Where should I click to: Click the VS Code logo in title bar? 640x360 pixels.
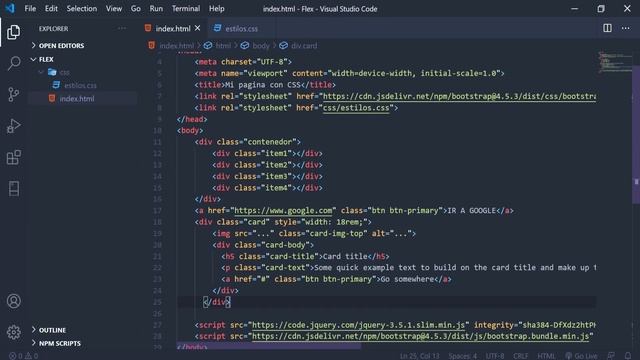coord(10,8)
